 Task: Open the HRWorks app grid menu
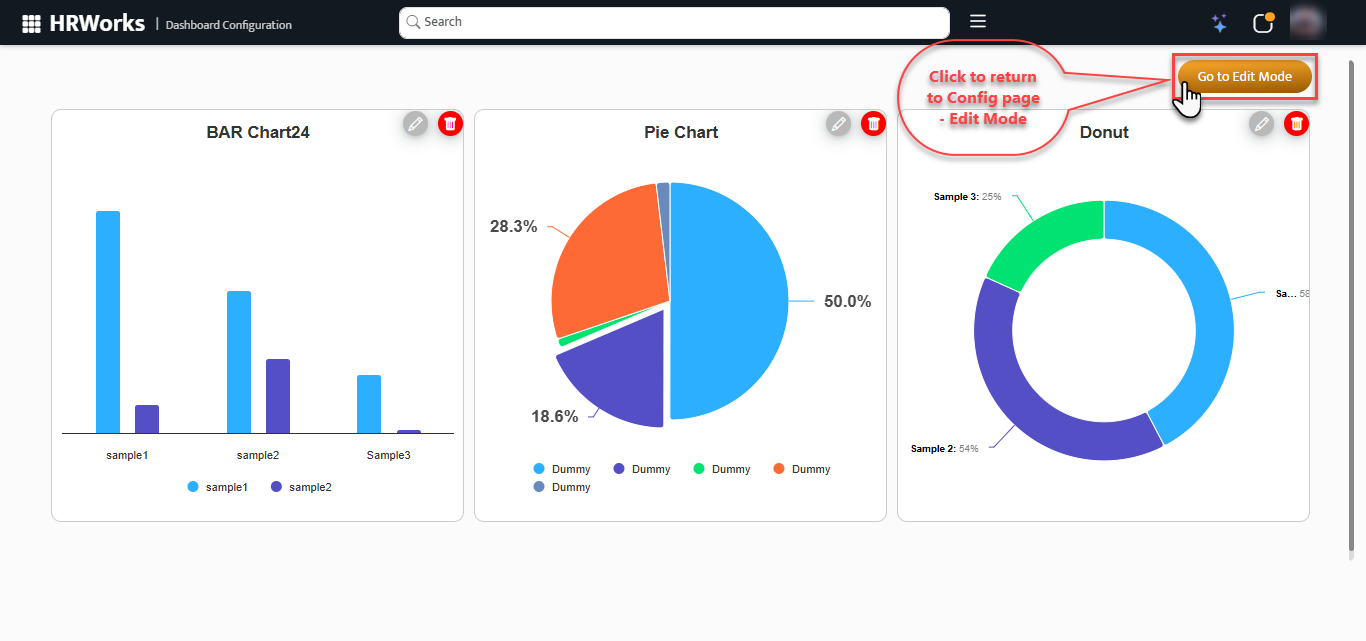tap(31, 23)
